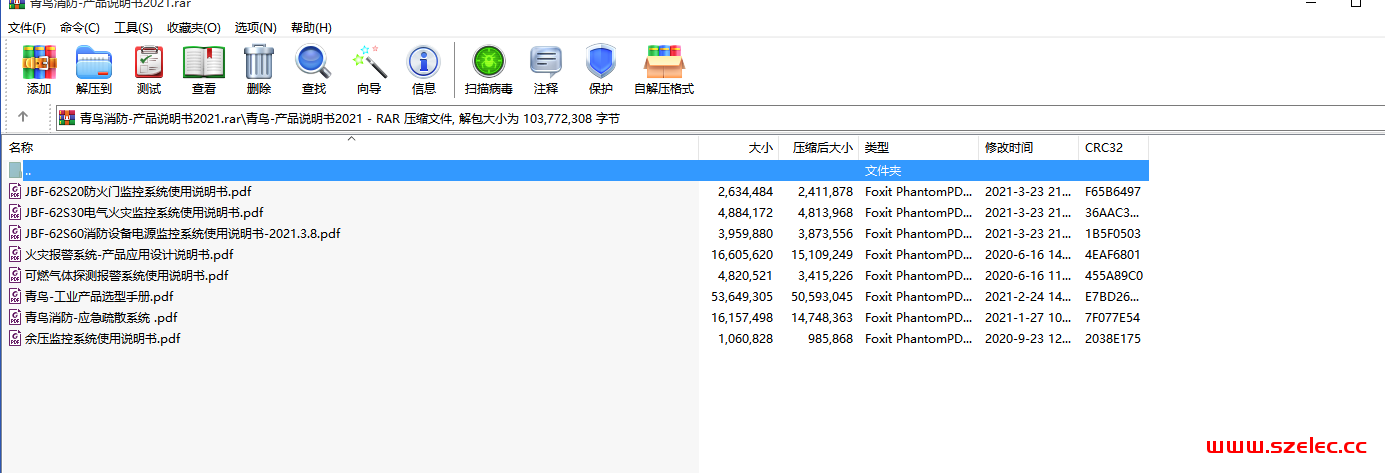Click the 文件夹 type cell in parent row
1385x473 pixels.
point(883,170)
